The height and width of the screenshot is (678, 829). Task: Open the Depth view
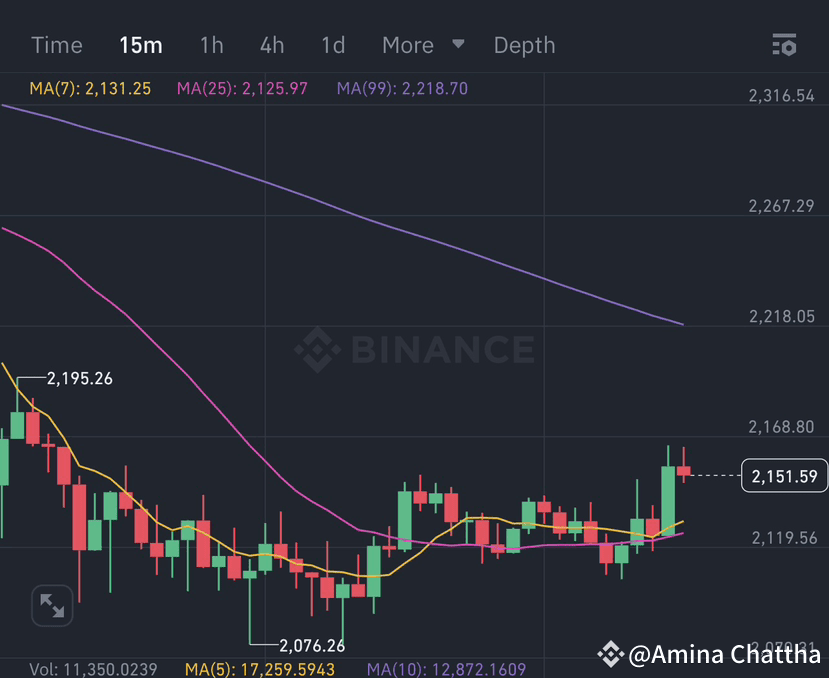[x=524, y=45]
